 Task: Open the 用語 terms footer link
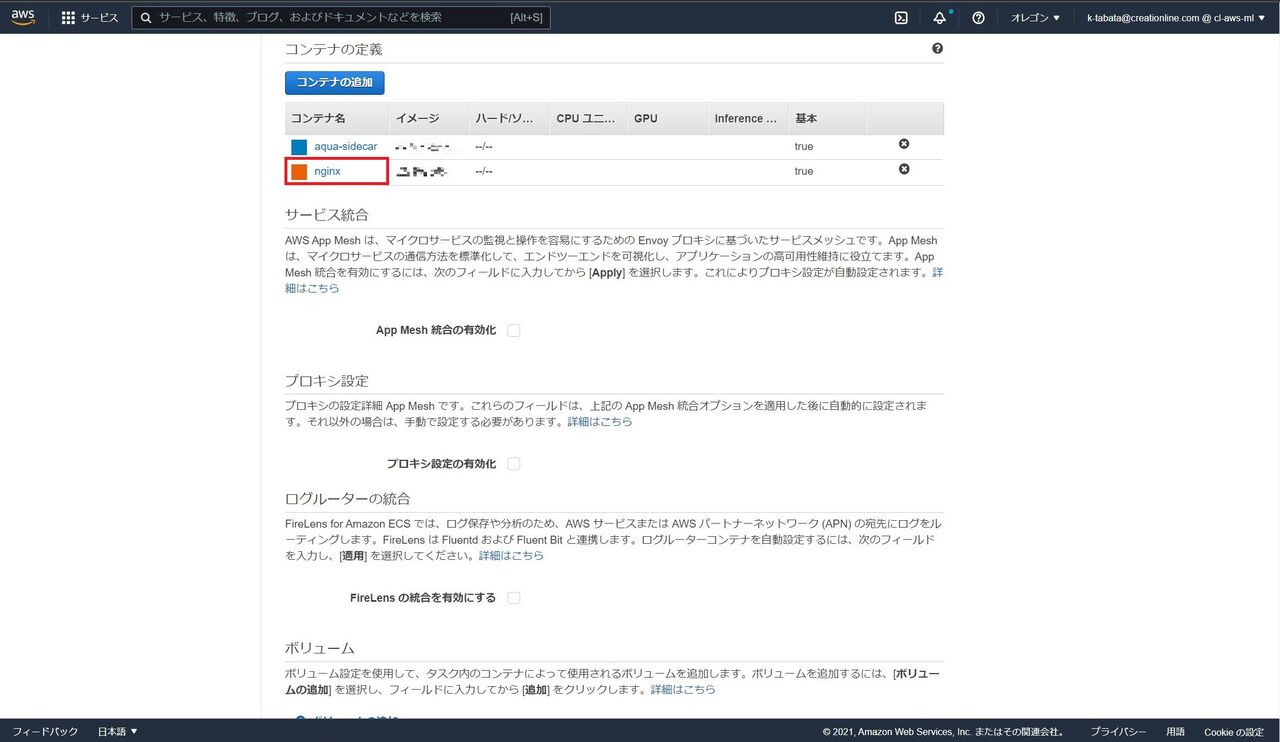(1175, 732)
